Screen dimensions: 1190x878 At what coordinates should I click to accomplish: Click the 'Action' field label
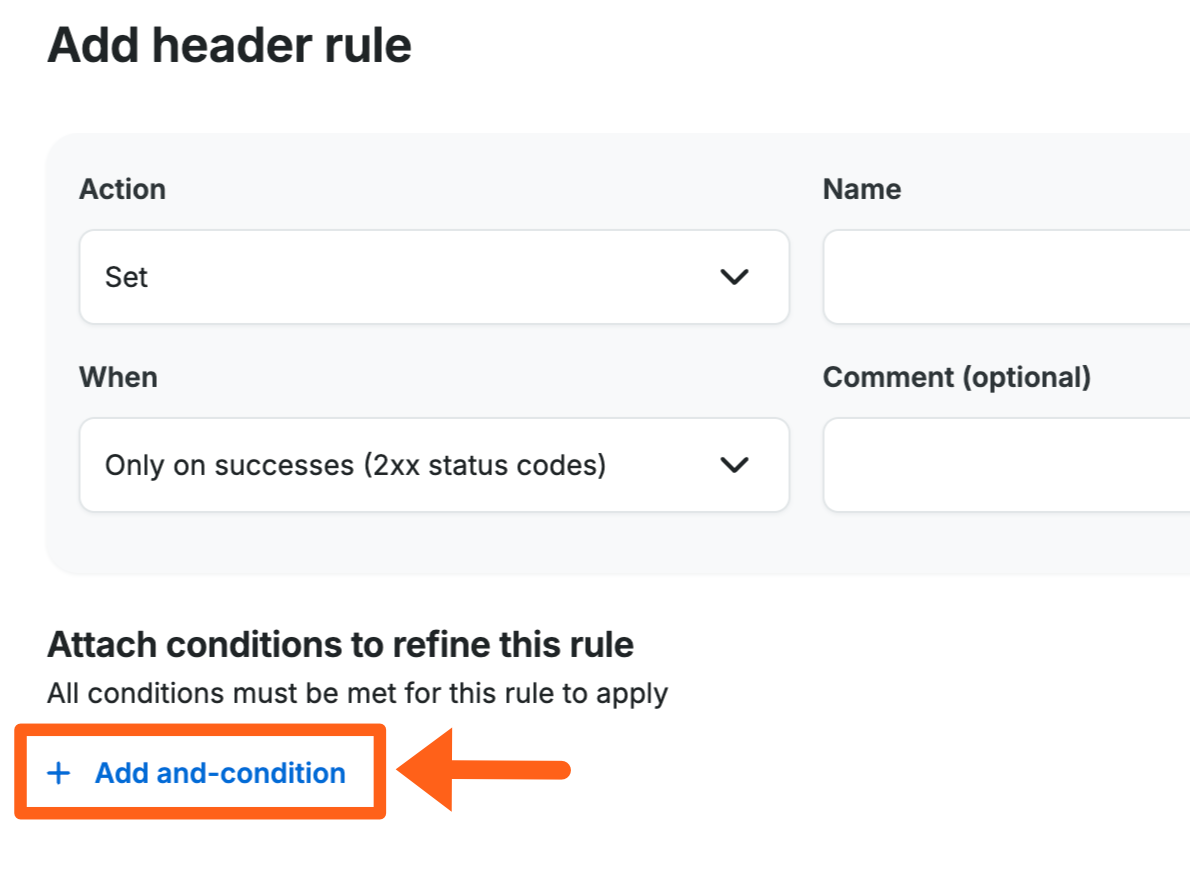tap(122, 189)
